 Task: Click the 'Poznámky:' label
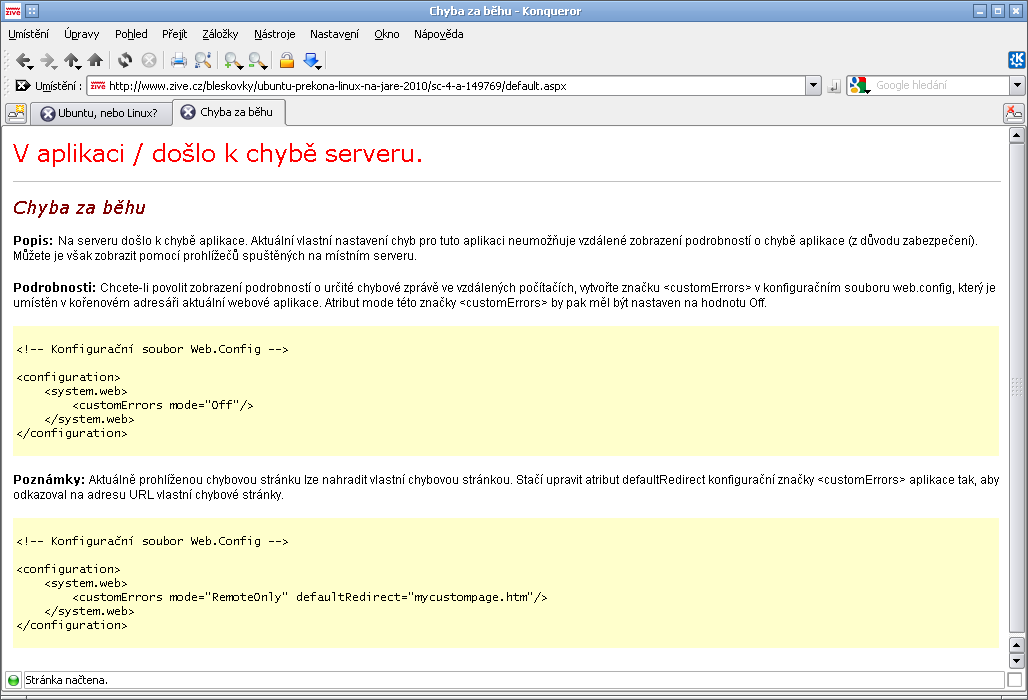49,480
